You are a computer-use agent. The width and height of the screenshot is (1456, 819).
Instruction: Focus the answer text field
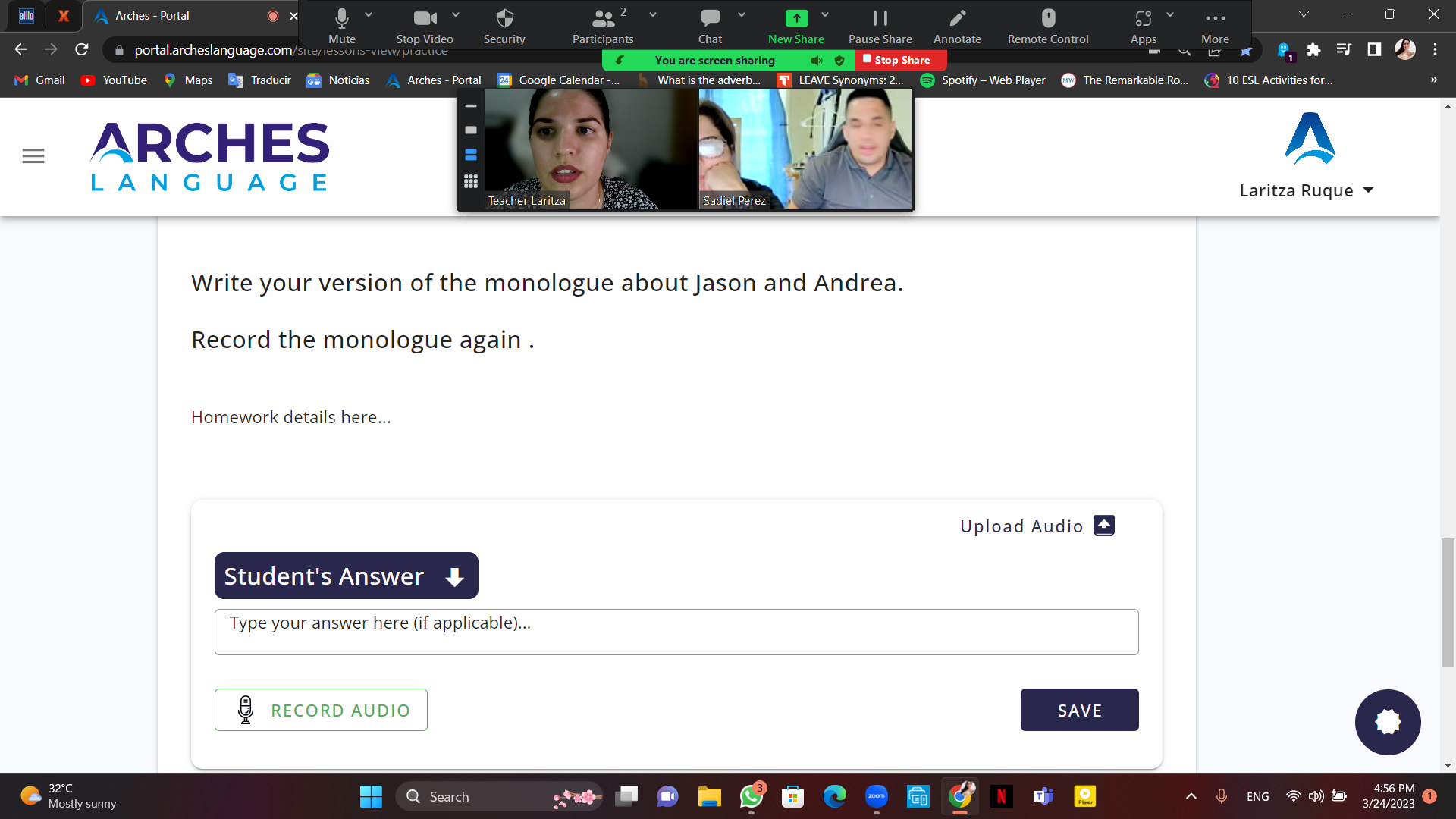(676, 632)
